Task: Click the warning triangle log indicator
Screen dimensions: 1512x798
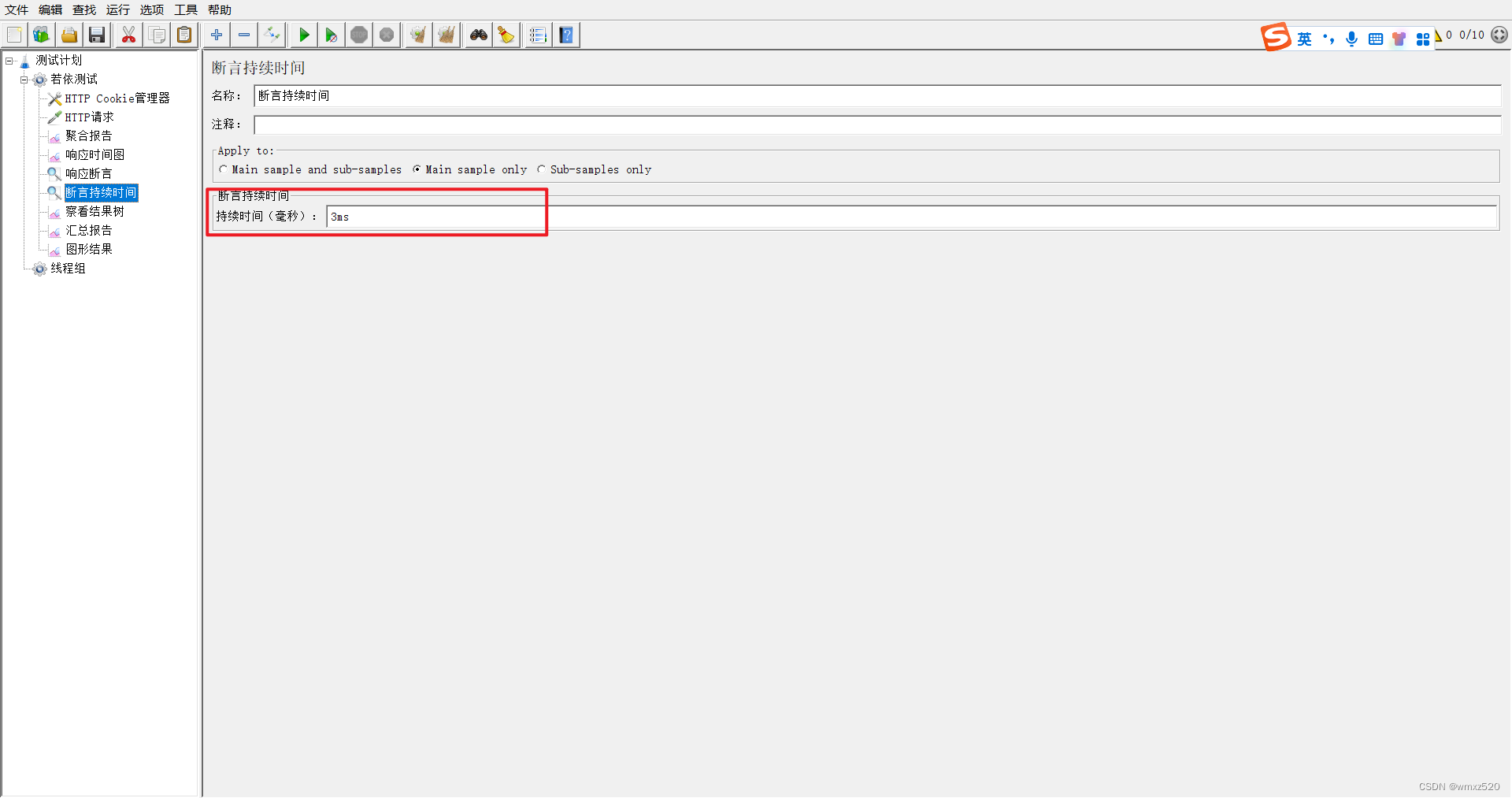Action: click(1438, 35)
